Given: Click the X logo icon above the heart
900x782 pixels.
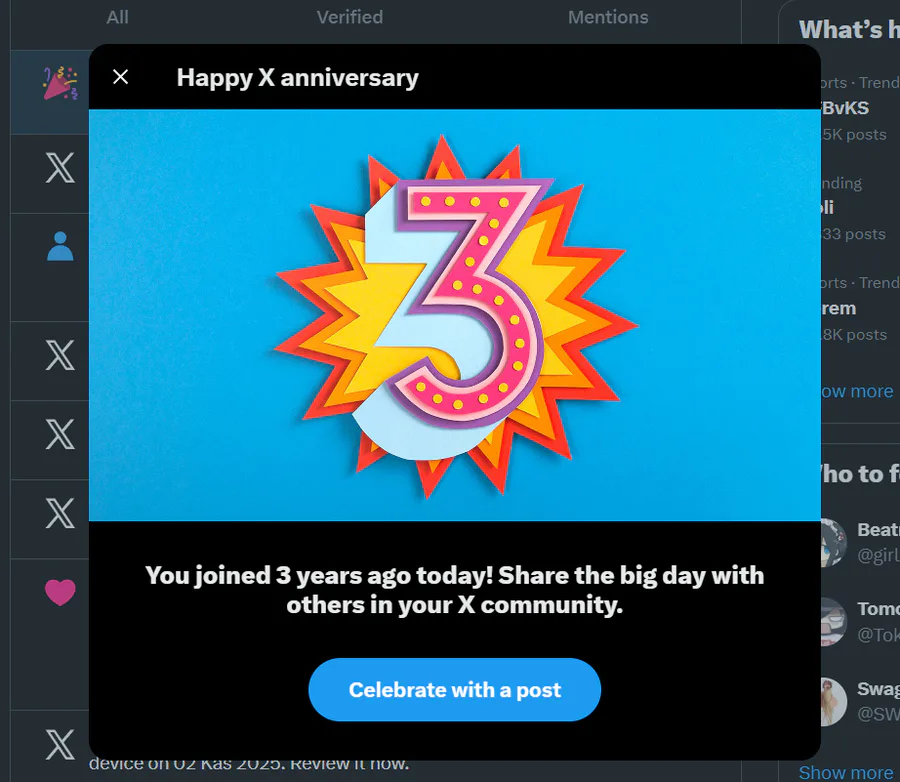Looking at the screenshot, I should tap(60, 513).
